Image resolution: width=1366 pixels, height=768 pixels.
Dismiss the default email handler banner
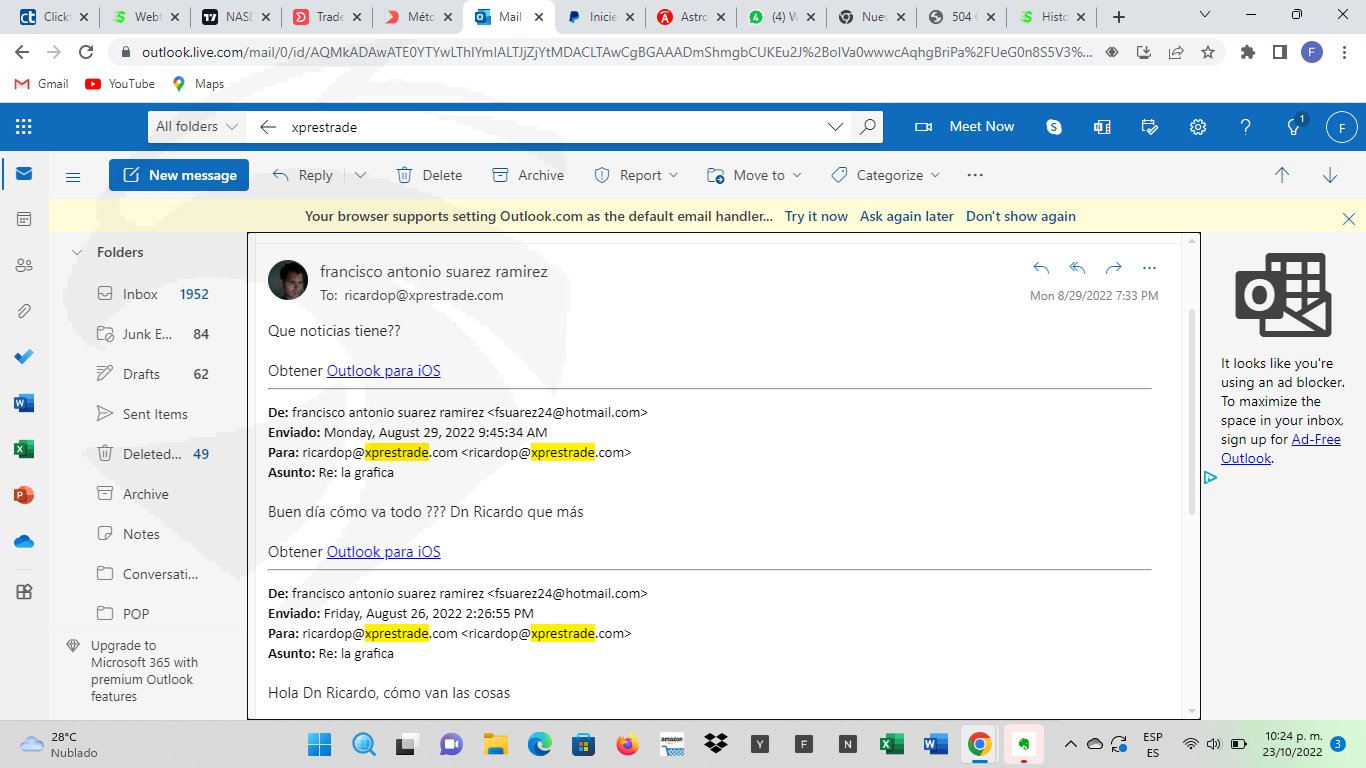coord(1348,218)
